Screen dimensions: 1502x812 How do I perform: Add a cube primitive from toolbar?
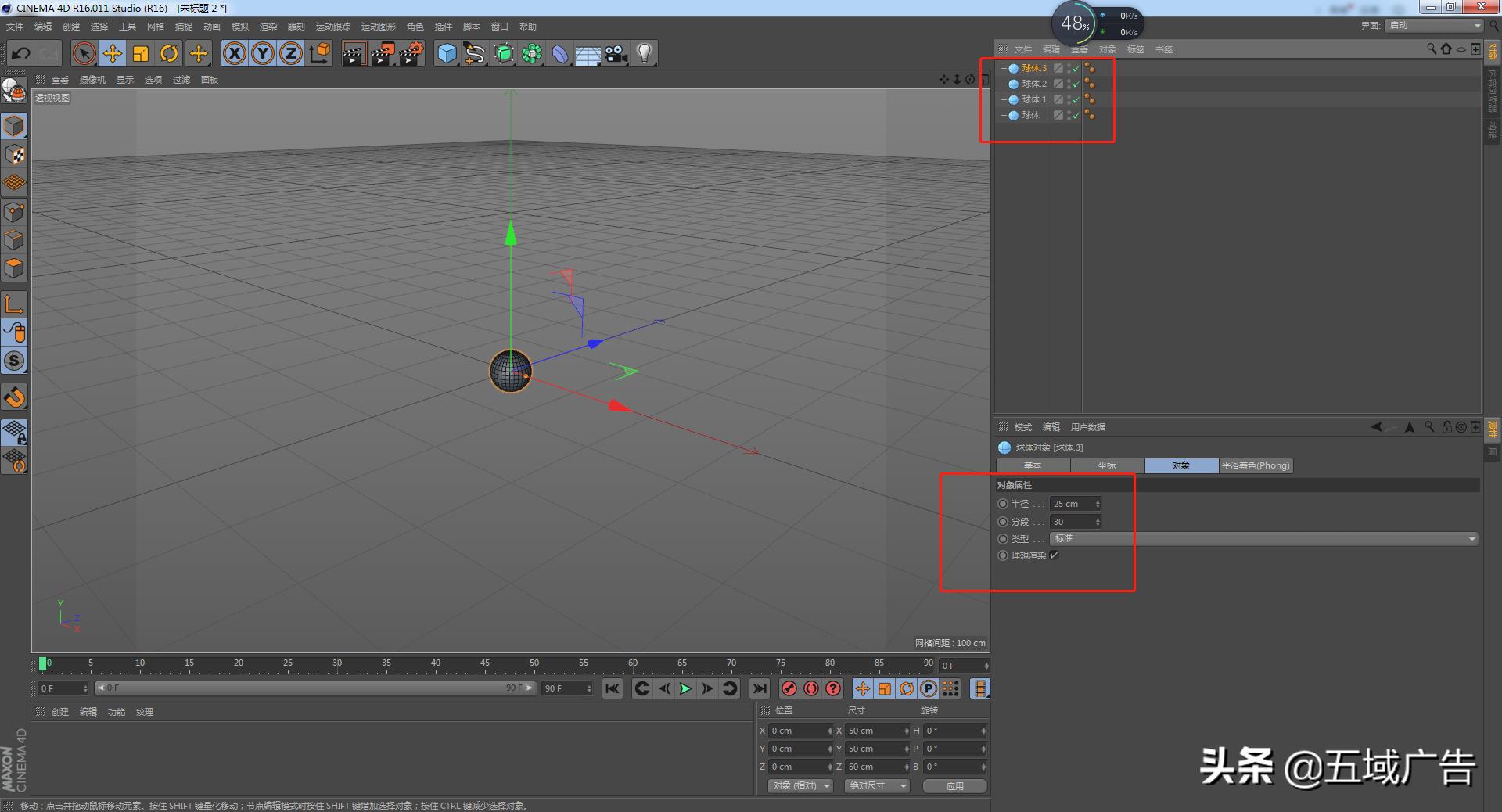coord(447,54)
